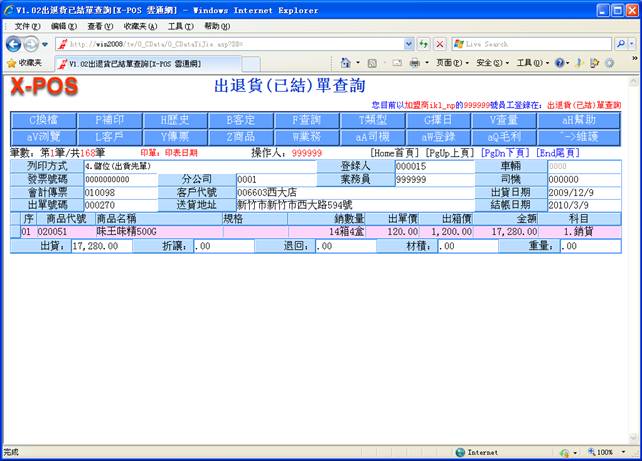Open the 工具 (Tools) menu in menu bar

(180, 25)
